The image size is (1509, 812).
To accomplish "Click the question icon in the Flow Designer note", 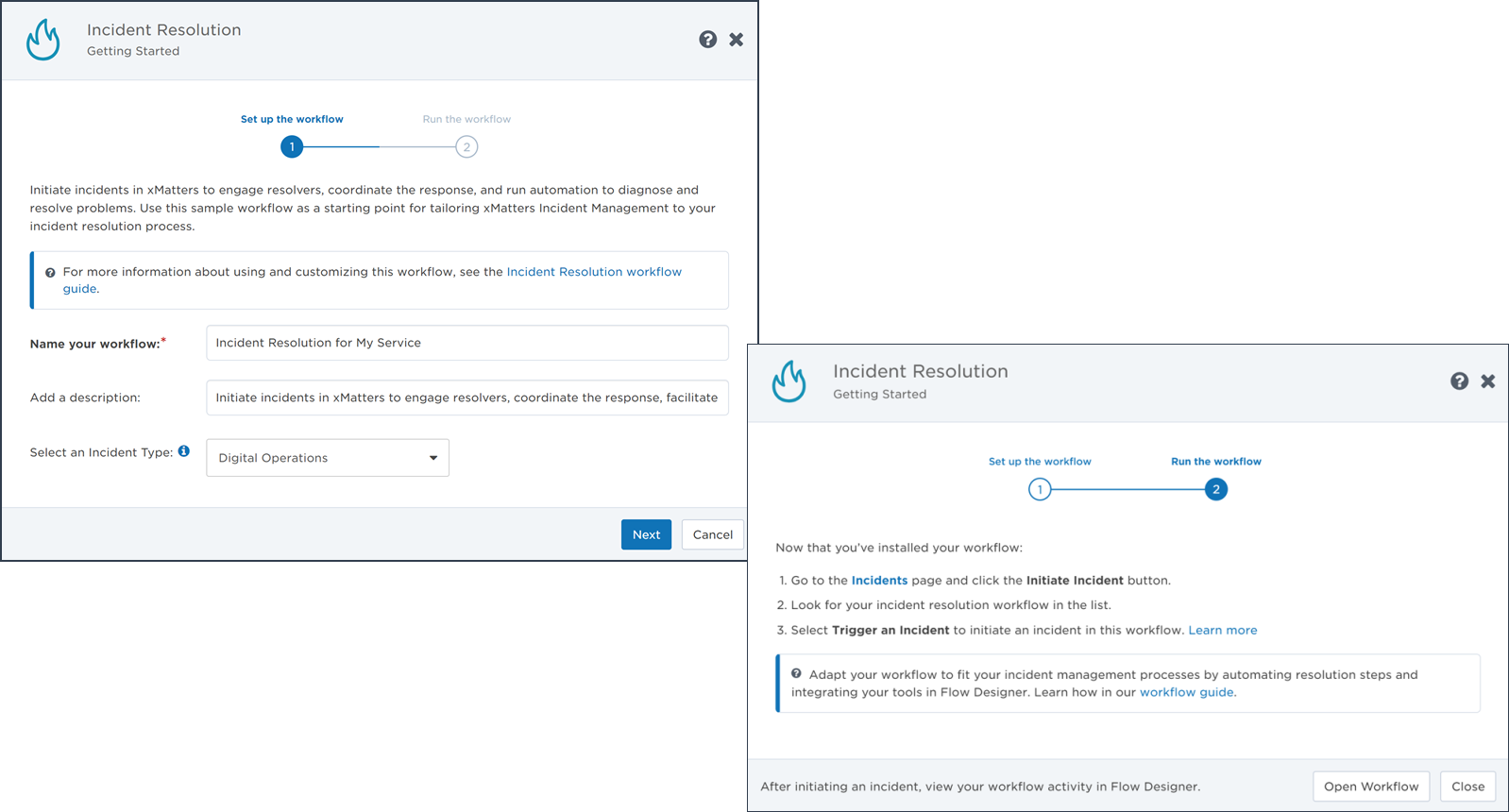I will click(796, 673).
